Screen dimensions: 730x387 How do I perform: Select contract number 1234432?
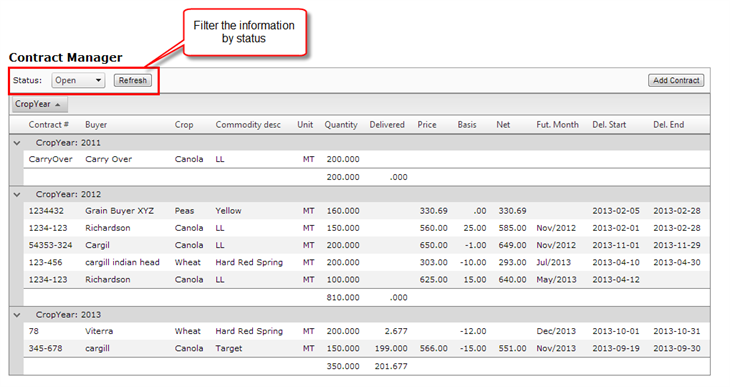point(46,211)
